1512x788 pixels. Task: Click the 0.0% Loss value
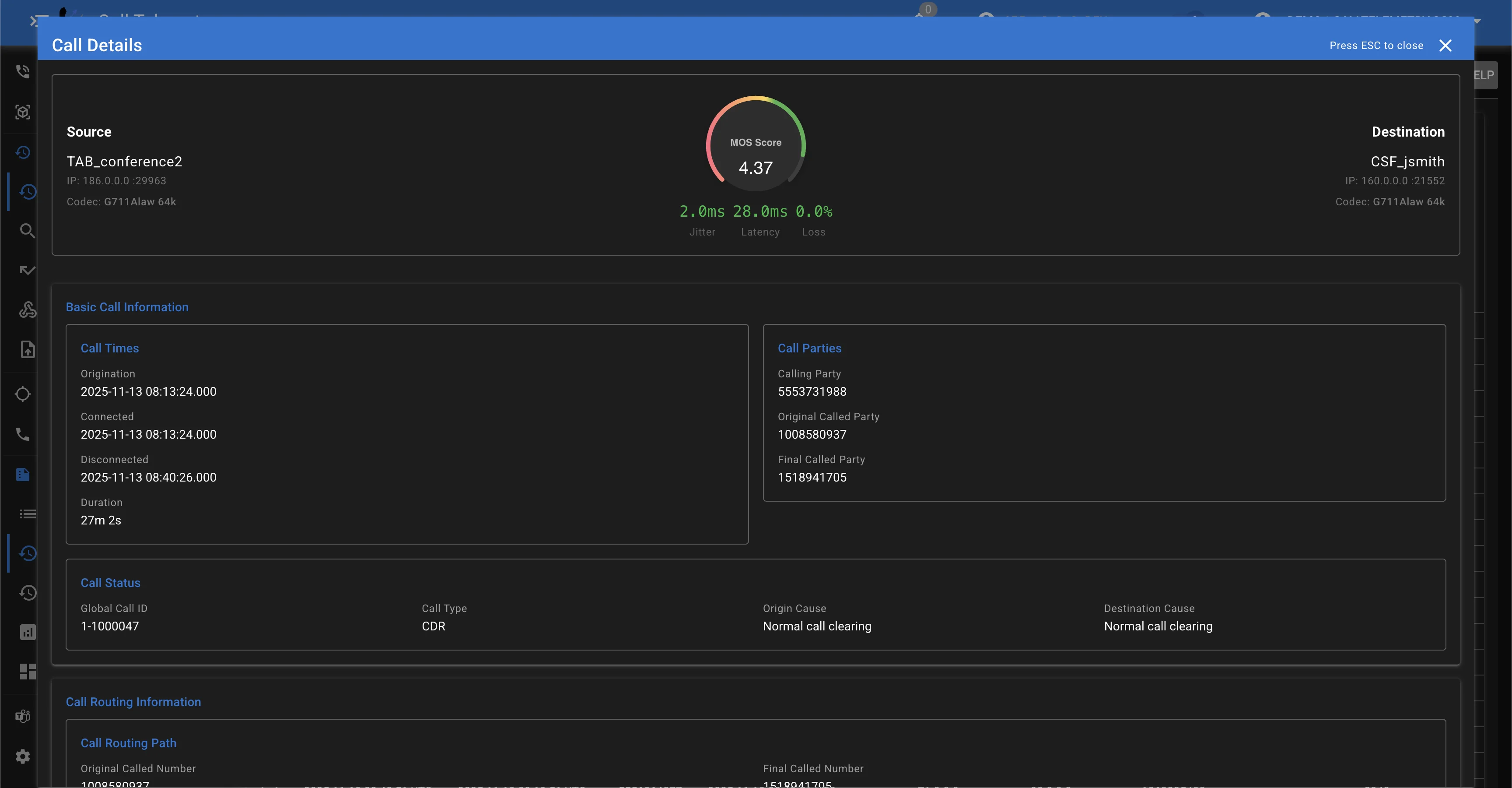(x=814, y=211)
